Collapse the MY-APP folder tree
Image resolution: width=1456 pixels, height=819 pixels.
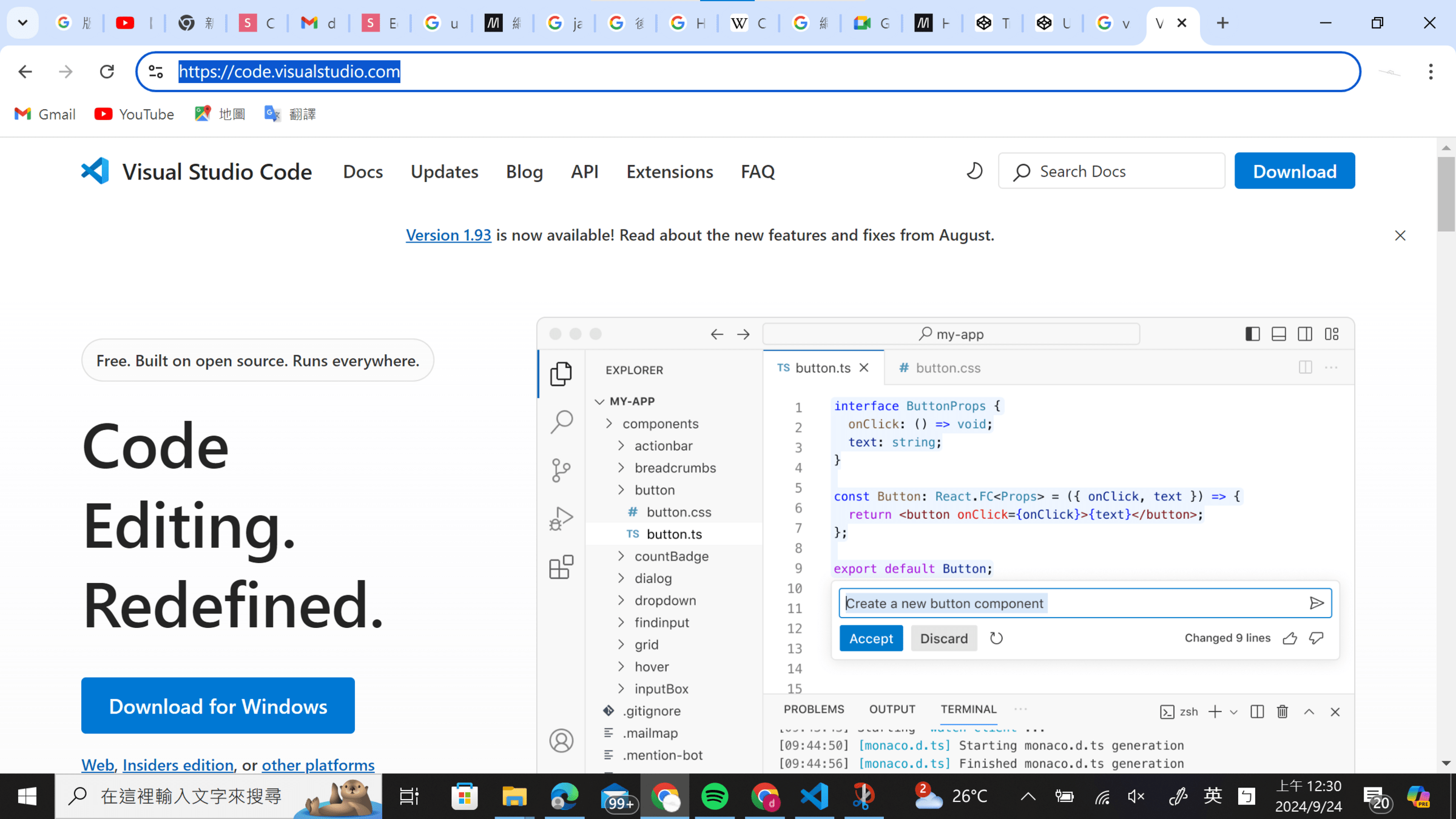click(599, 402)
